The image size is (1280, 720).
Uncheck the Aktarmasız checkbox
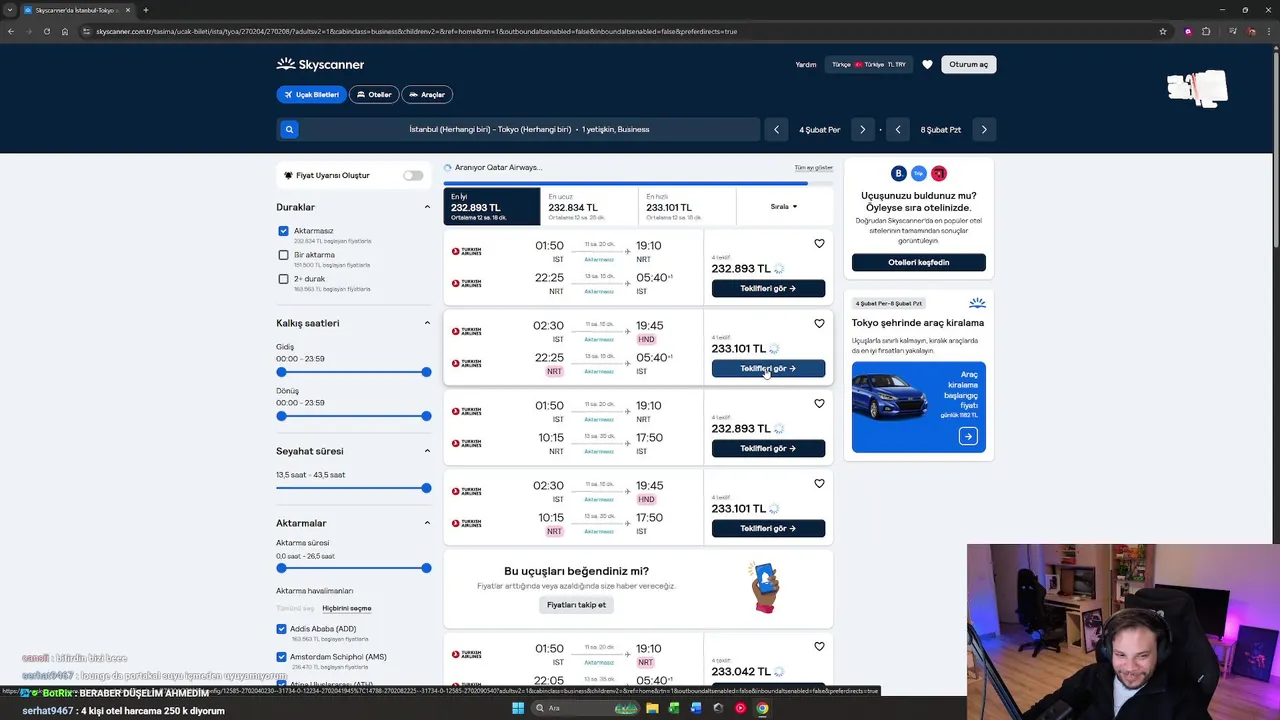tap(283, 231)
